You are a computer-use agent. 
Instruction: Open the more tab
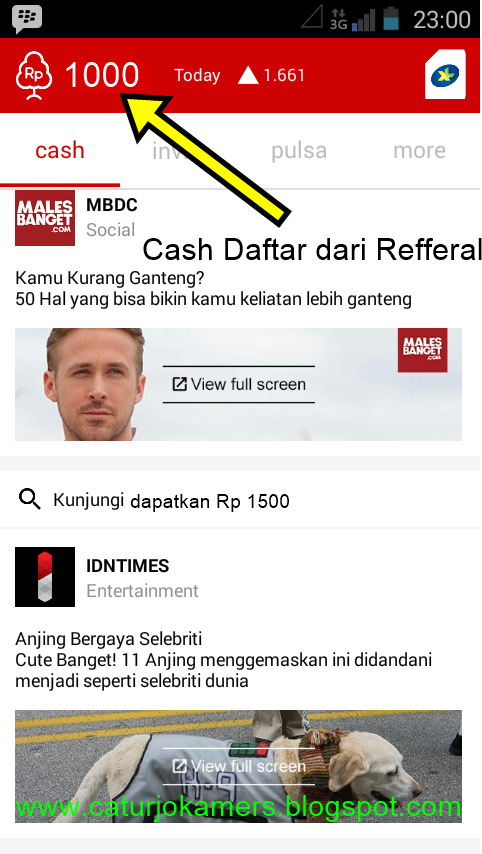pyautogui.click(x=419, y=150)
